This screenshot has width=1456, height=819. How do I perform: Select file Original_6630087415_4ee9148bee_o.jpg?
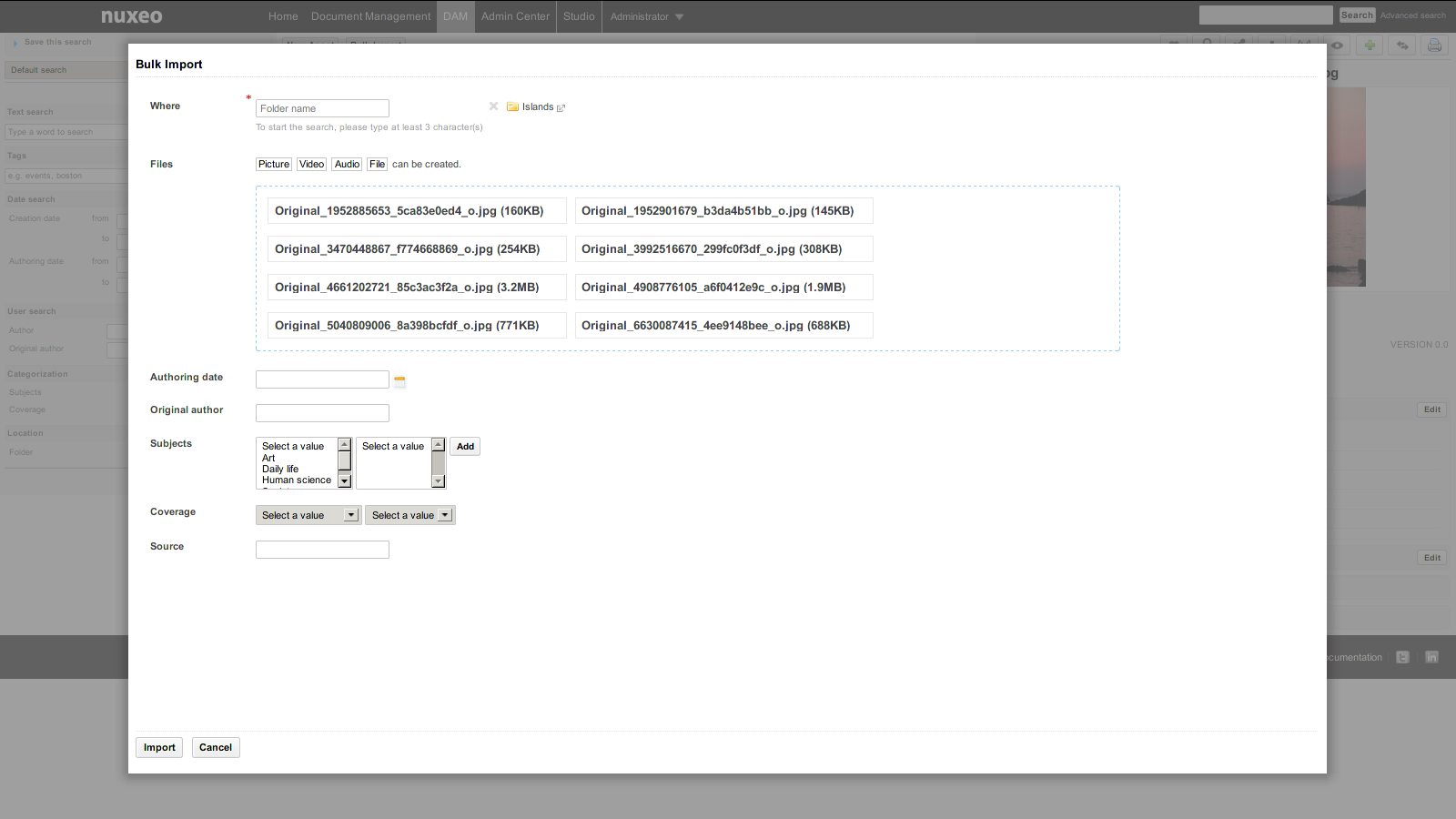[724, 326]
